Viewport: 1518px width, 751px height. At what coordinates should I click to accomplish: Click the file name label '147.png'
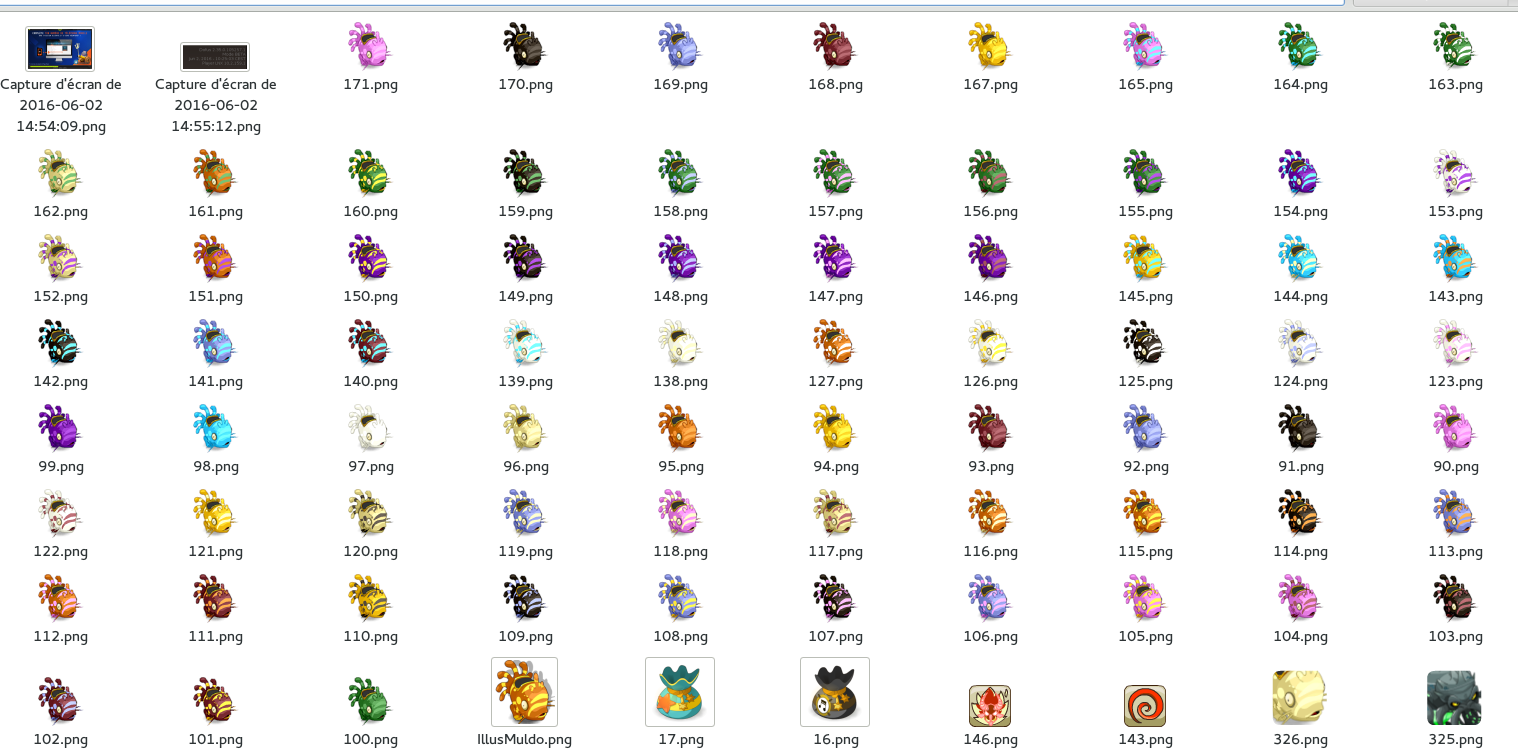click(x=835, y=296)
